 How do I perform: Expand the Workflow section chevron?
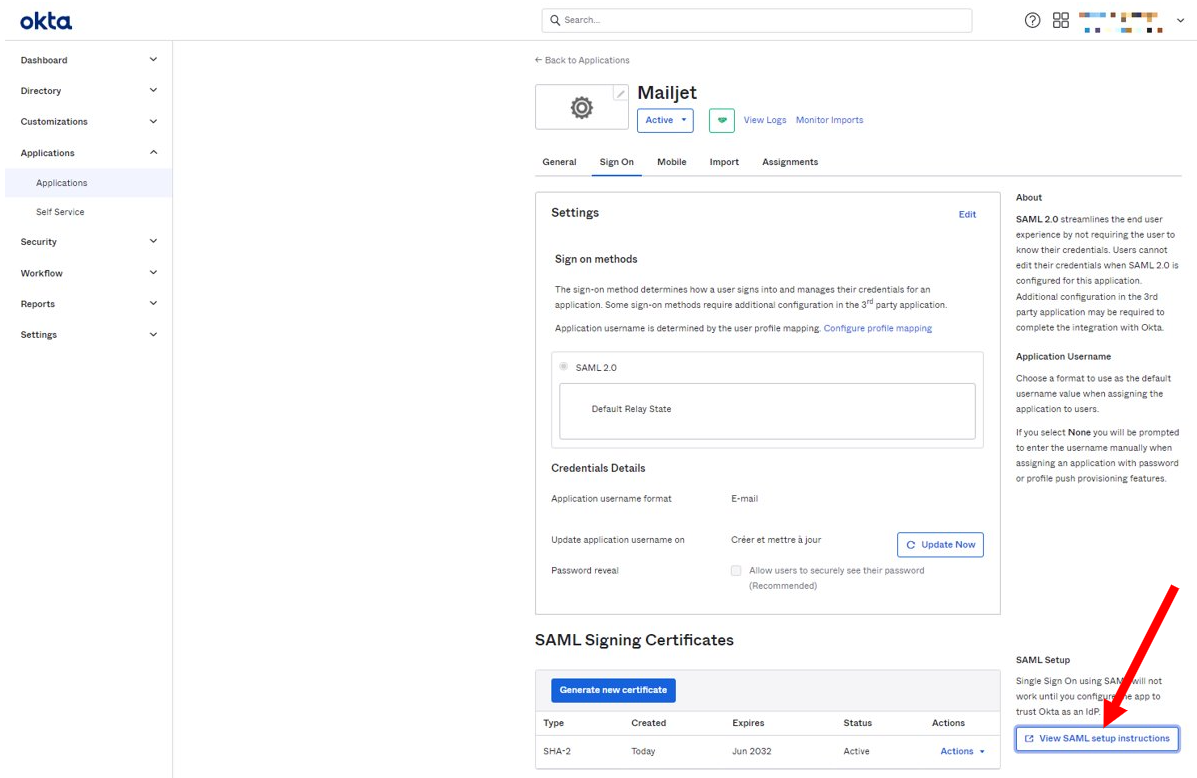pos(153,273)
